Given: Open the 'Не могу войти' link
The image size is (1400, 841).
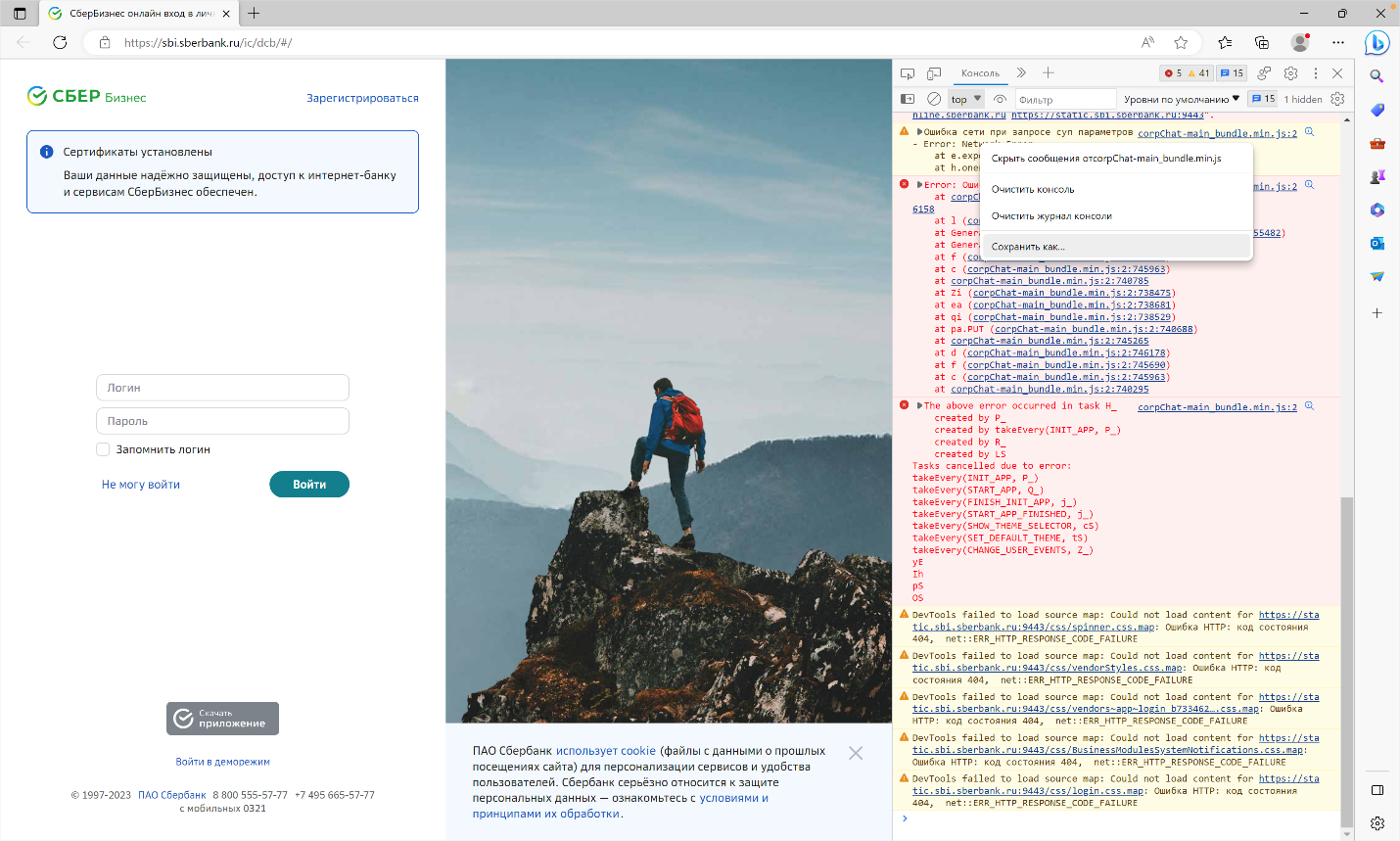Looking at the screenshot, I should coord(141,485).
